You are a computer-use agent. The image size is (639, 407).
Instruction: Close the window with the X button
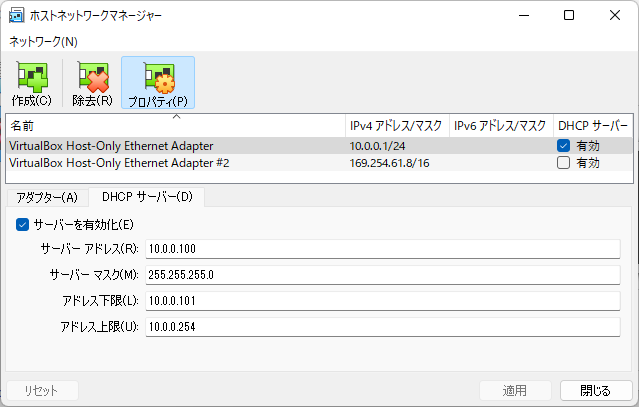coord(615,15)
